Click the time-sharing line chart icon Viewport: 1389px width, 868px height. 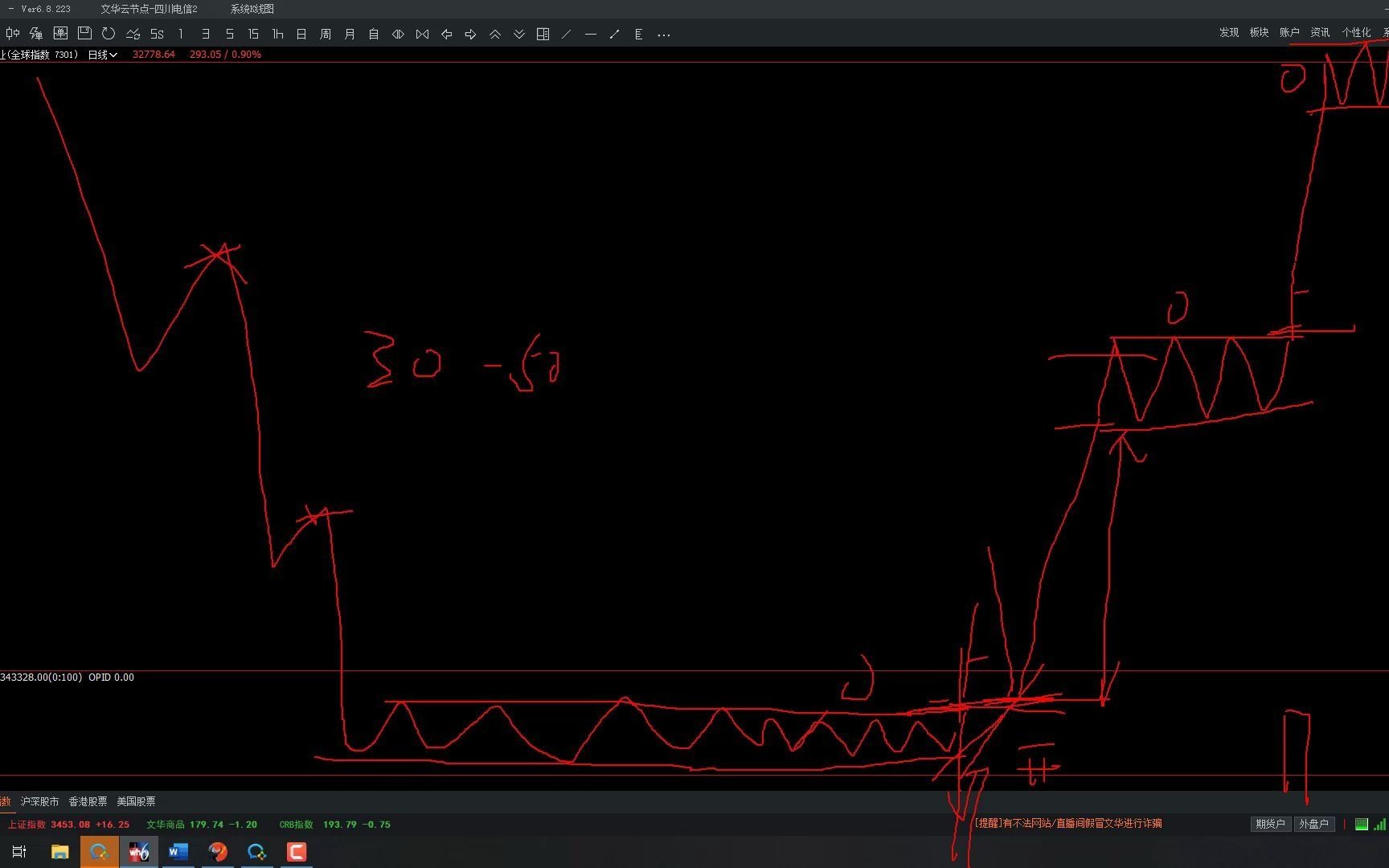click(x=133, y=34)
